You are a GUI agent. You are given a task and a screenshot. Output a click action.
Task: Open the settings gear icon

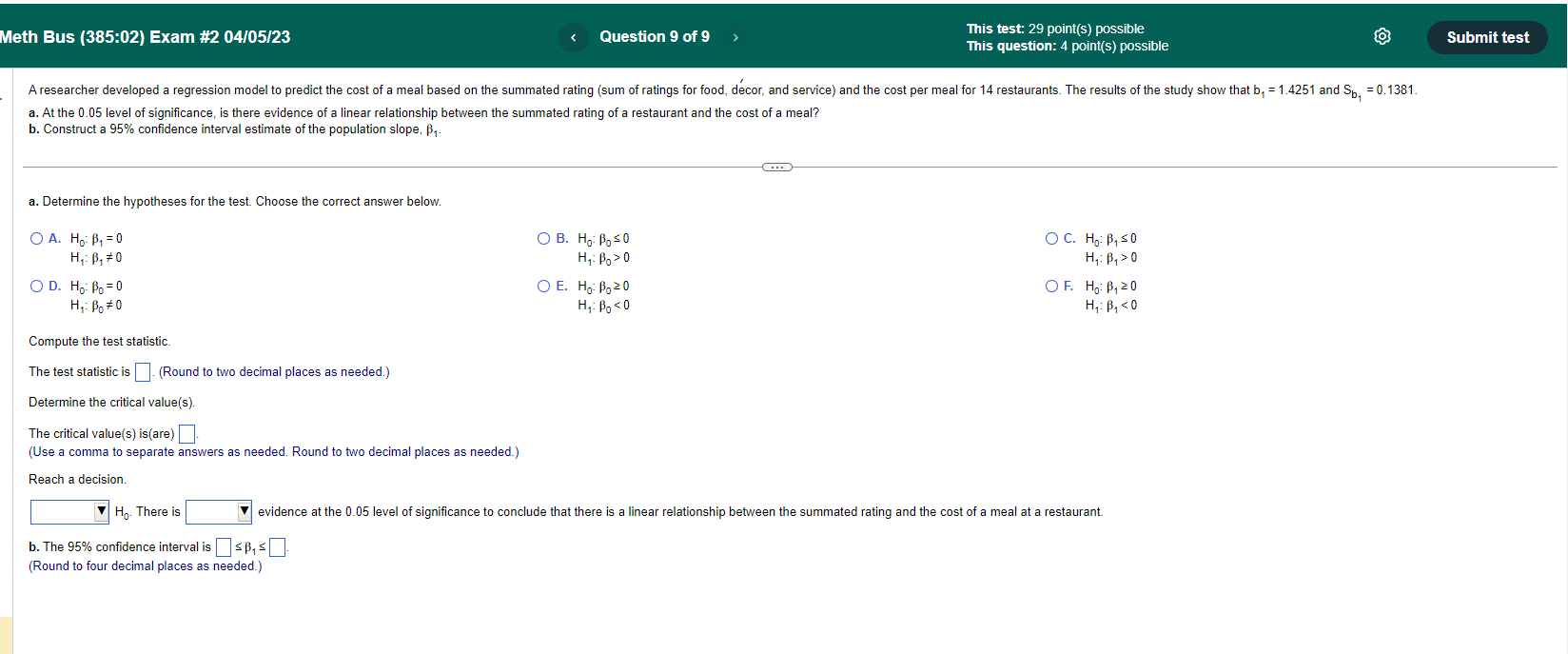[1382, 36]
